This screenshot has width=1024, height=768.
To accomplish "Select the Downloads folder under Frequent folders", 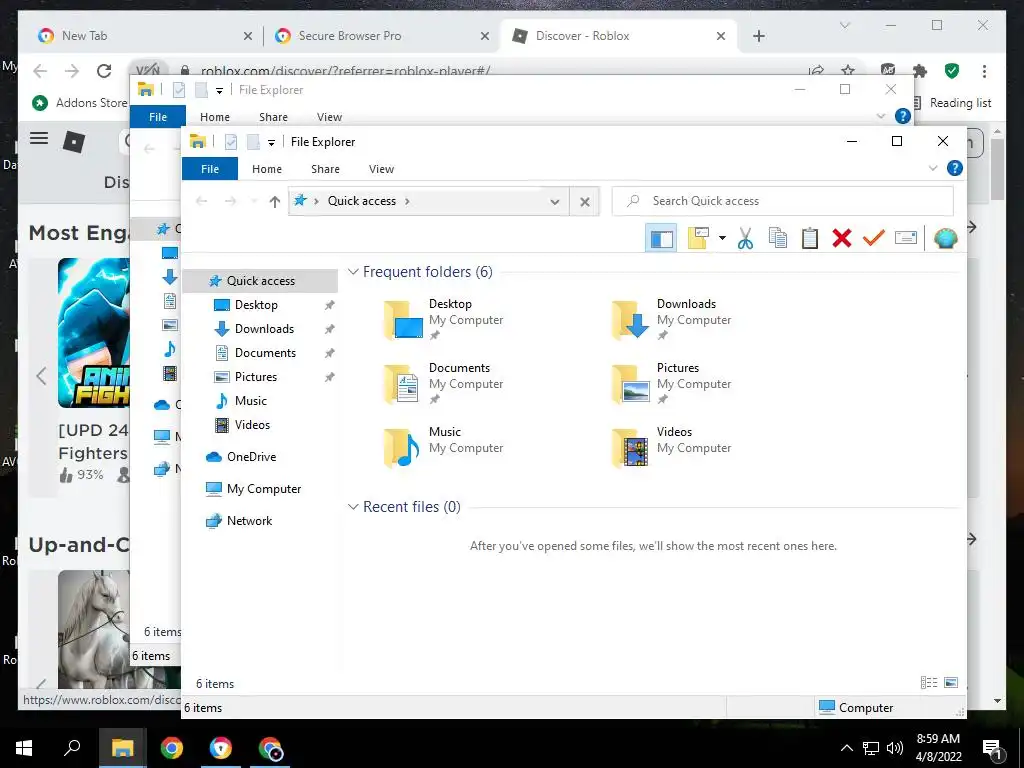I will pos(673,319).
